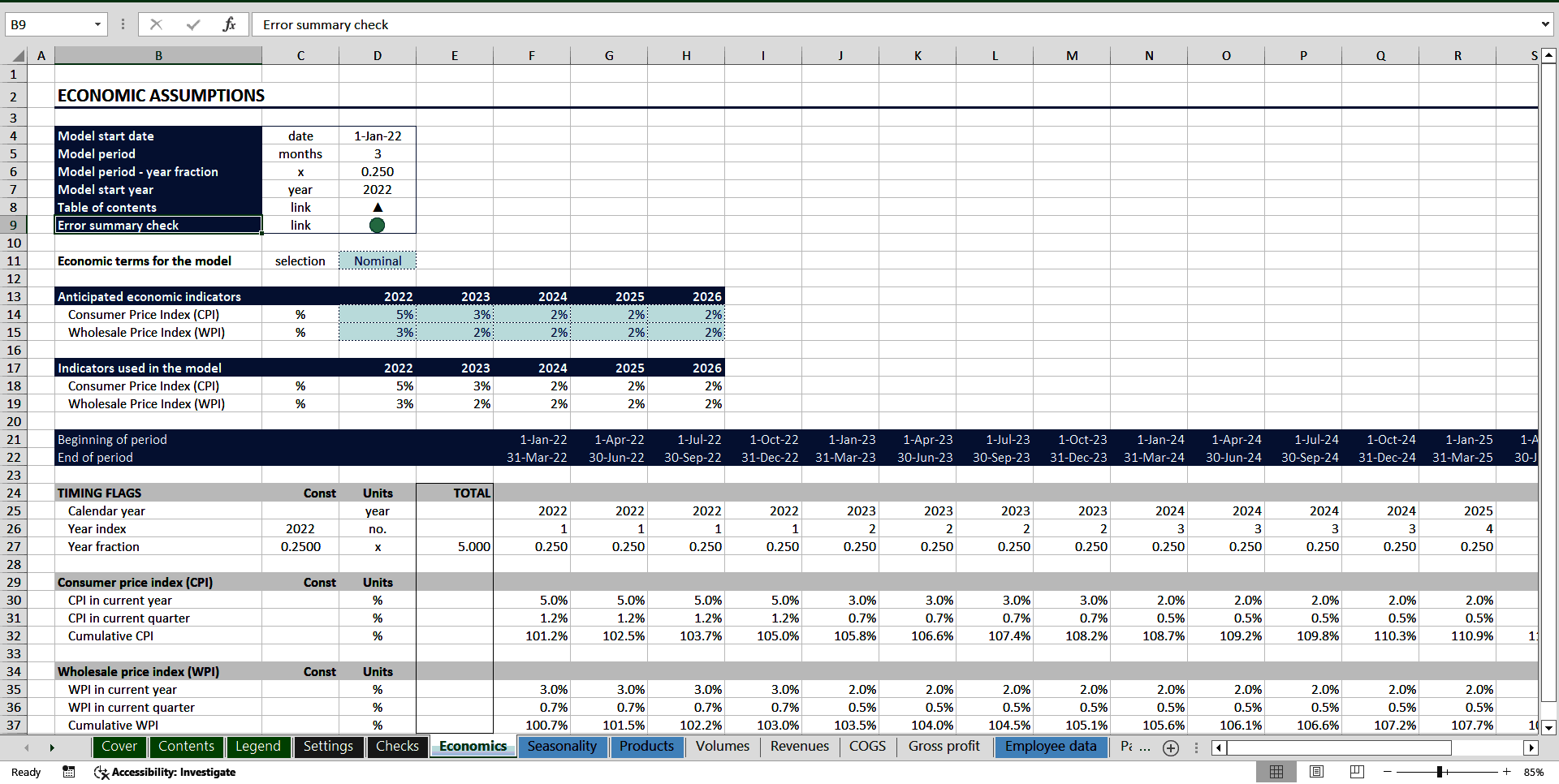Click the formula bar text
This screenshot has height=784, width=1559.
[326, 24]
